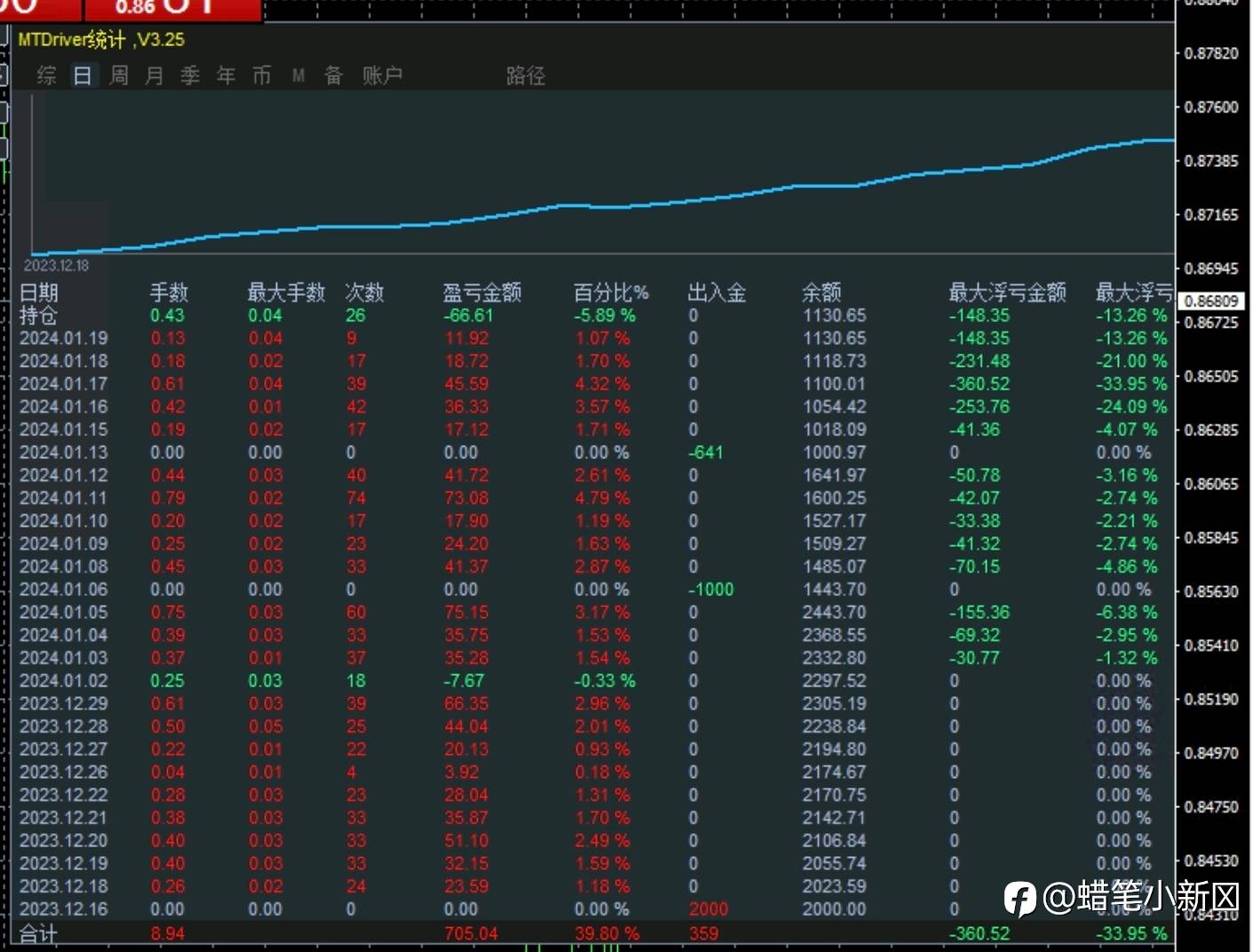Image resolution: width=1253 pixels, height=952 pixels.
Task: Click the percentage value 4.79 %
Action: point(602,498)
